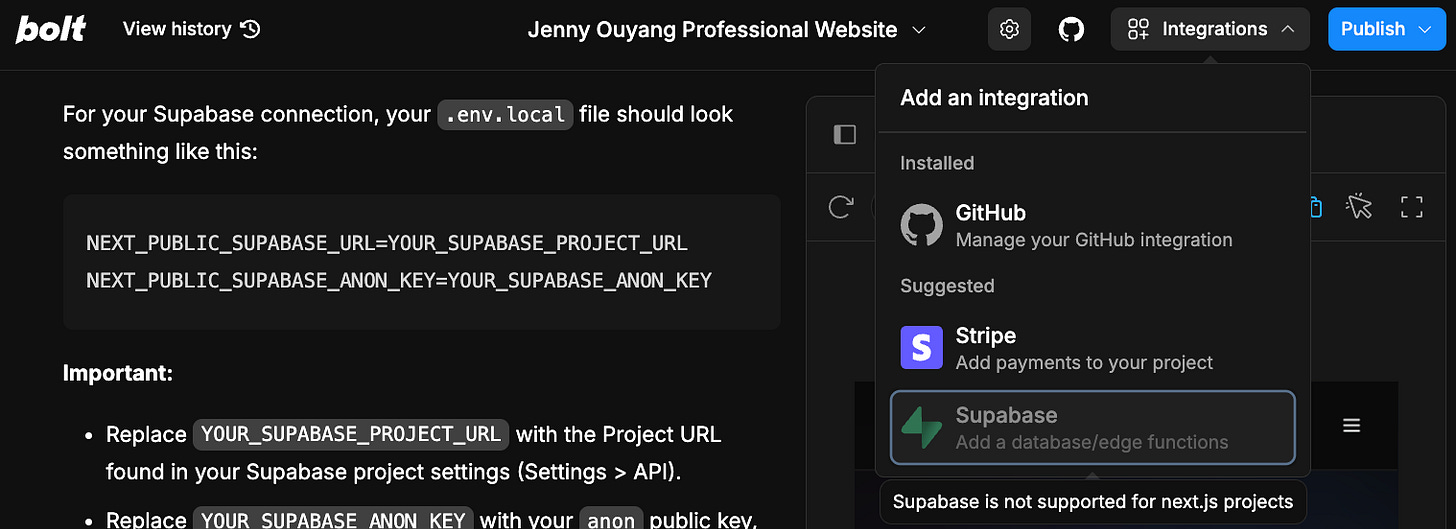Click the 'Suggested' section label
Screen dimensions: 1456x529
(947, 286)
